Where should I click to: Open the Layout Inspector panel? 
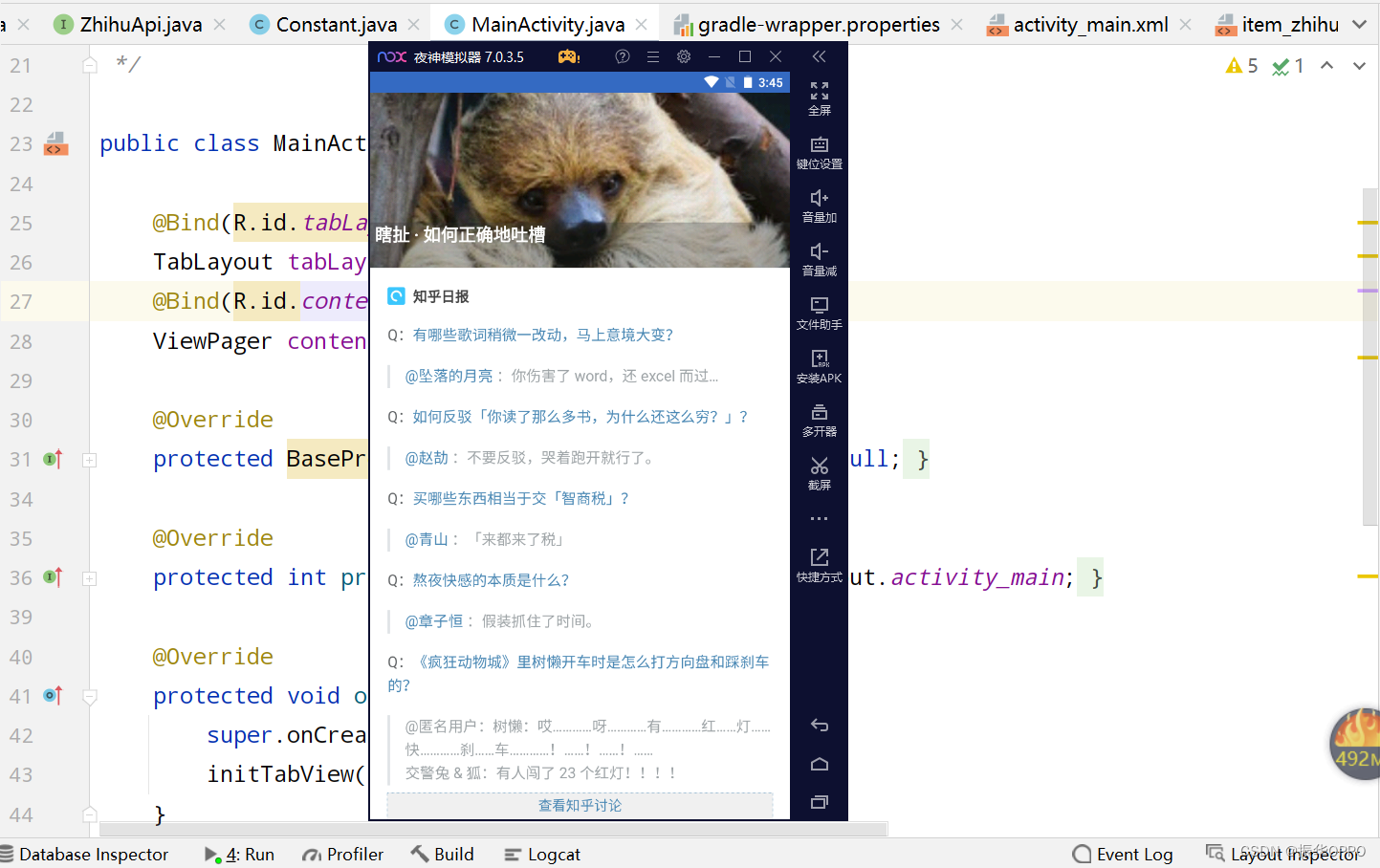(1282, 854)
